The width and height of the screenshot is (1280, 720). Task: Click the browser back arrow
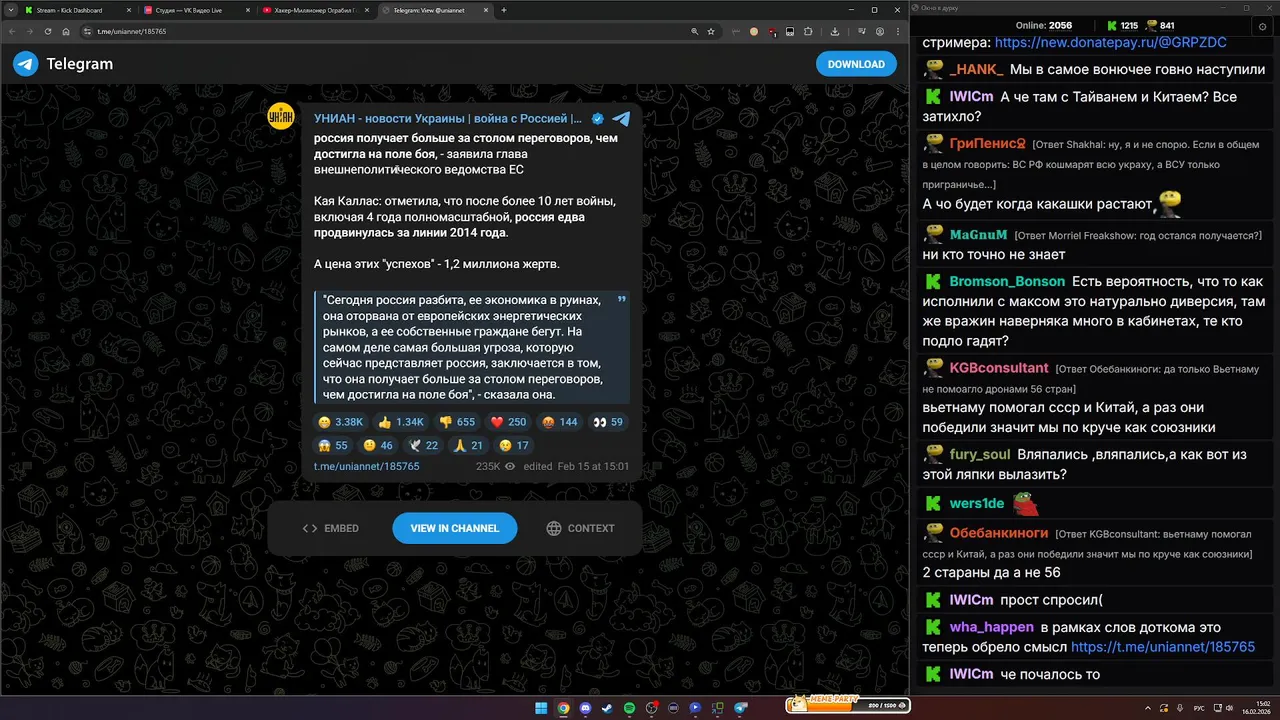point(13,31)
